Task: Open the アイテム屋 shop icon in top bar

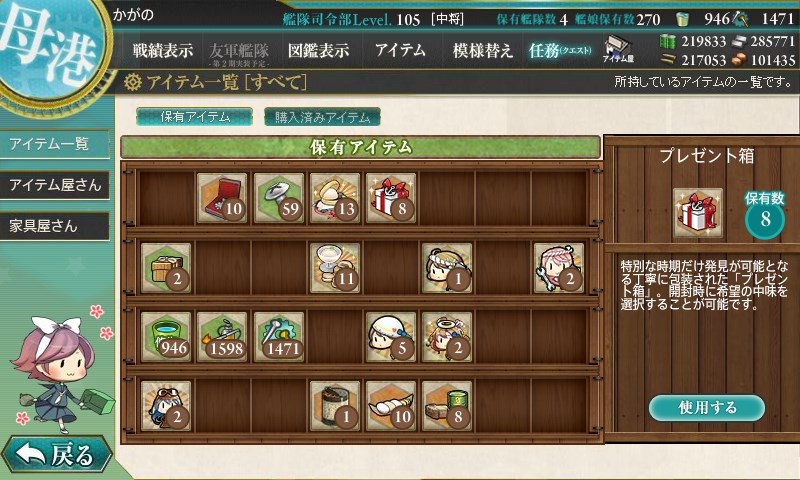Action: click(618, 49)
